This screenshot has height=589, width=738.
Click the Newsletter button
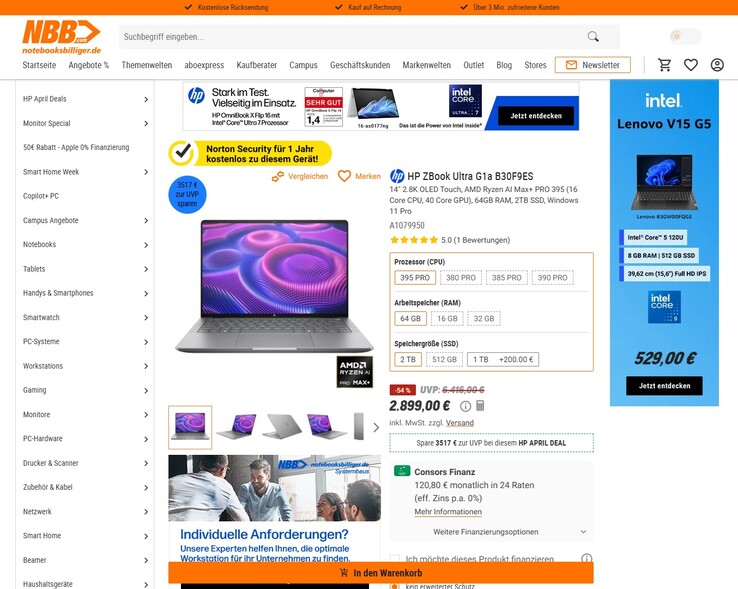(593, 65)
